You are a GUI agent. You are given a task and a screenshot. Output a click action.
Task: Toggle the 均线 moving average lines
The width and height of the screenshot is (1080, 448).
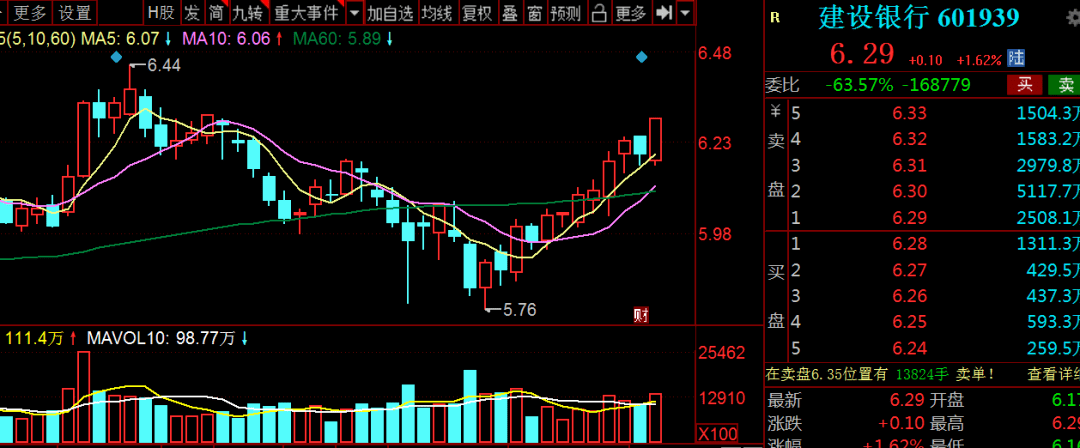pyautogui.click(x=437, y=12)
